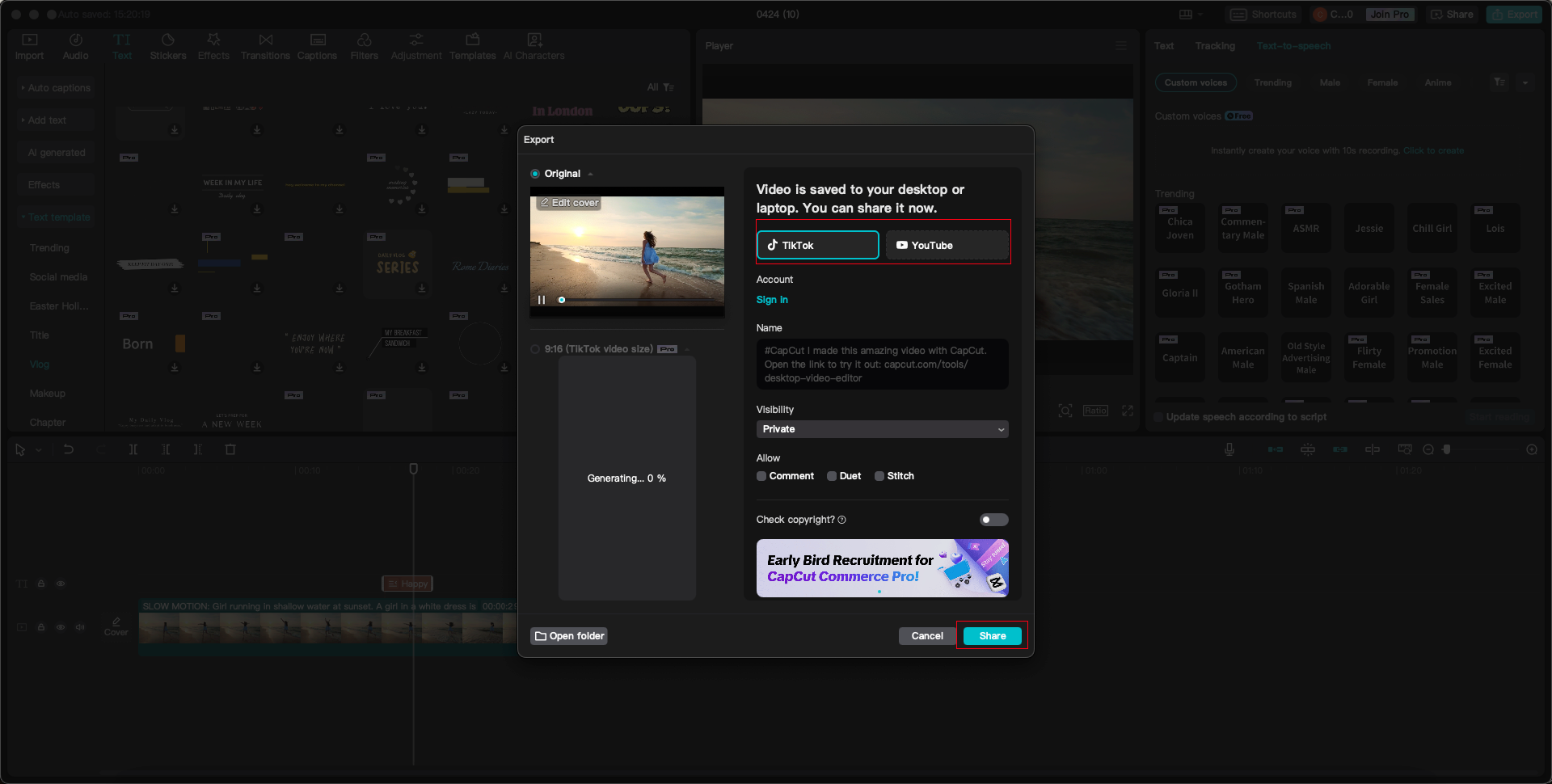
Task: Click the Open folder button
Action: click(569, 636)
